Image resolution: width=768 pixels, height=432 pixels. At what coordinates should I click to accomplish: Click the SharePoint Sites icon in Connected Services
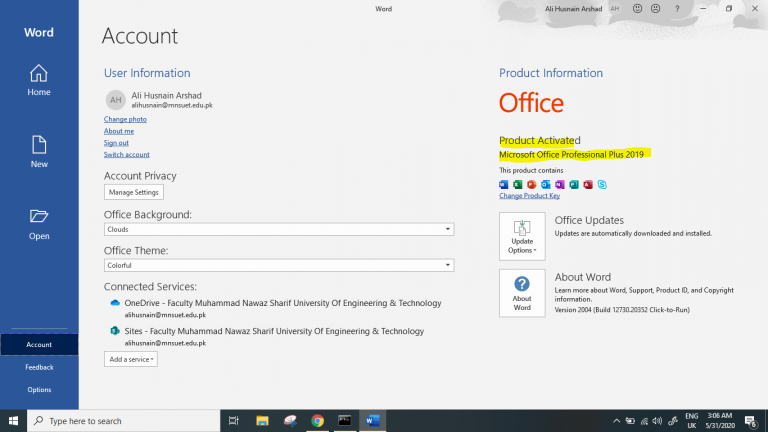click(x=115, y=331)
